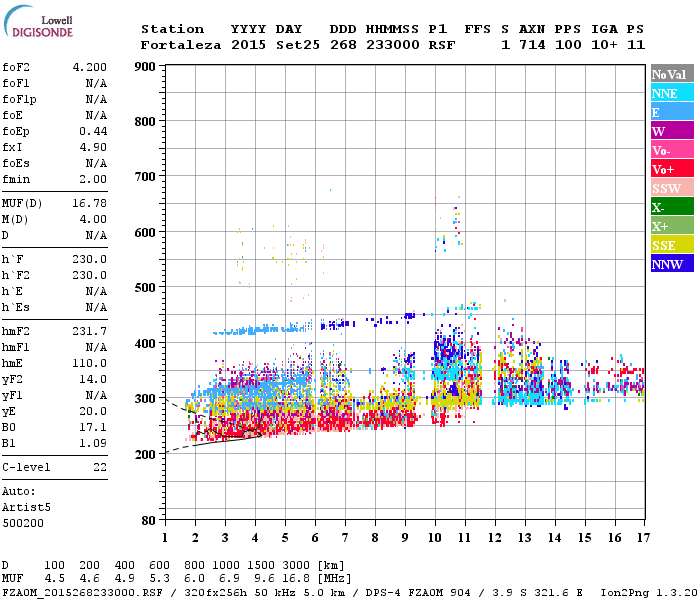Select the hmF2 value 231.7
The image size is (700, 600).
pyautogui.click(x=89, y=330)
